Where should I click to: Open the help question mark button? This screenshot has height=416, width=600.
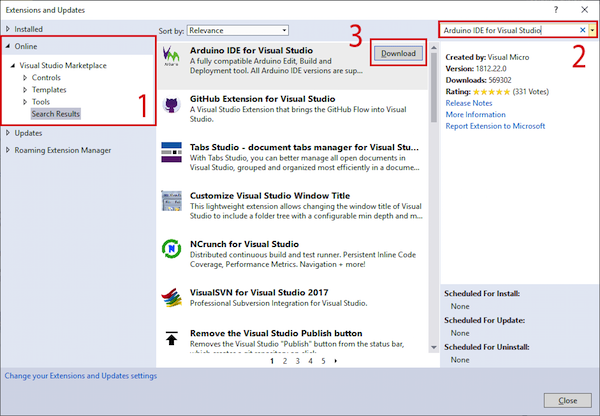pos(556,10)
